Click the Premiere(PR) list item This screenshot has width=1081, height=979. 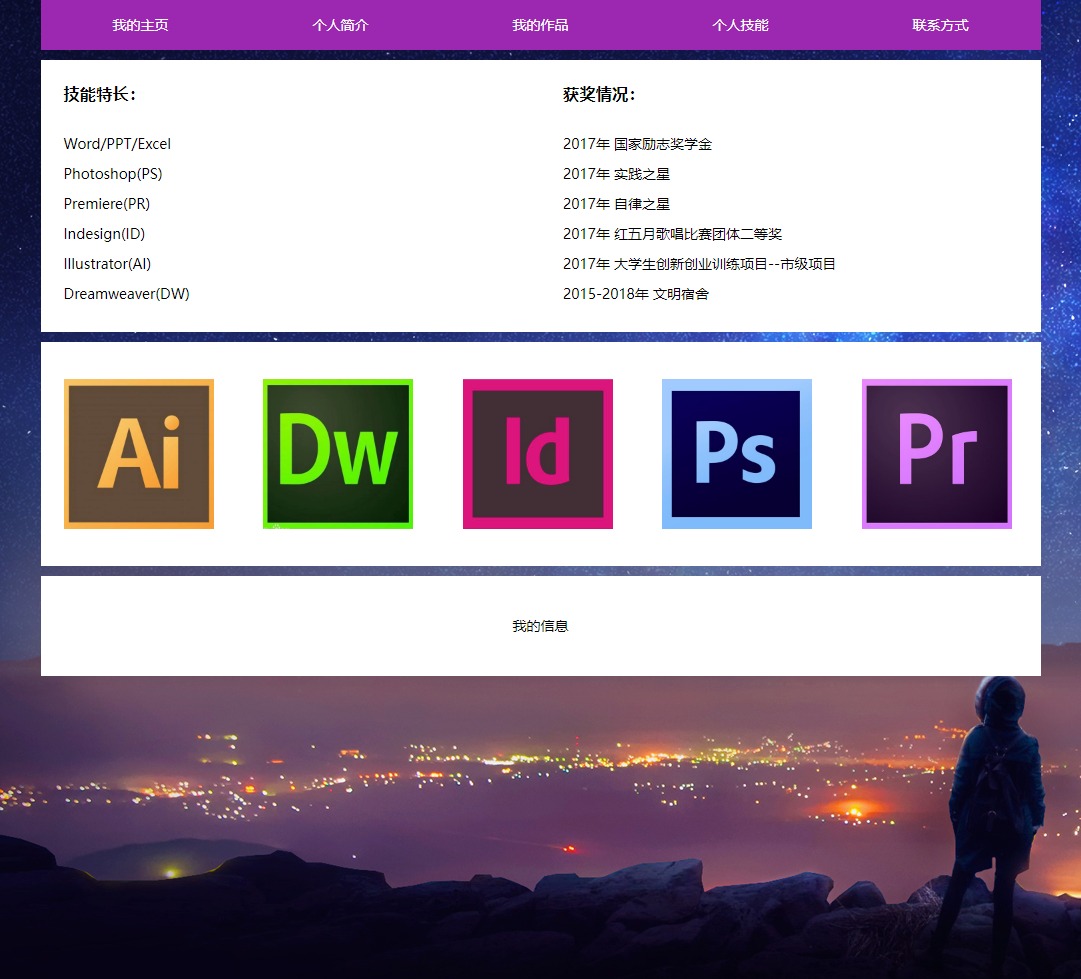pos(107,204)
